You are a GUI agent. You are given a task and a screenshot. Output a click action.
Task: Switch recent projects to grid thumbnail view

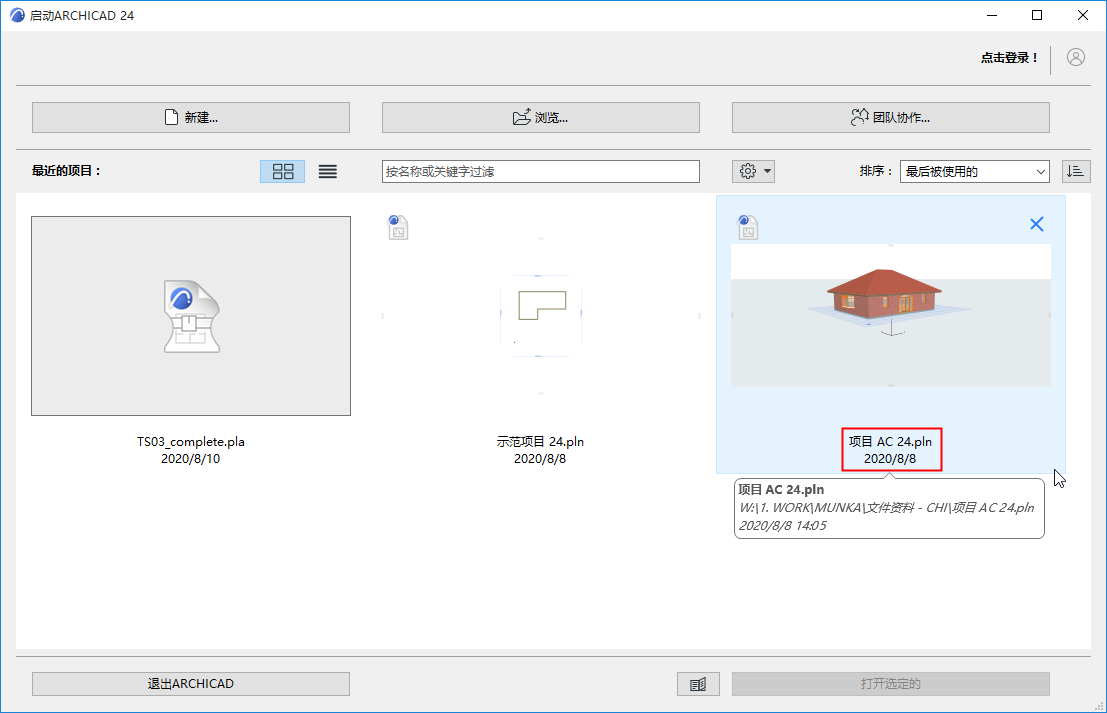(x=282, y=170)
